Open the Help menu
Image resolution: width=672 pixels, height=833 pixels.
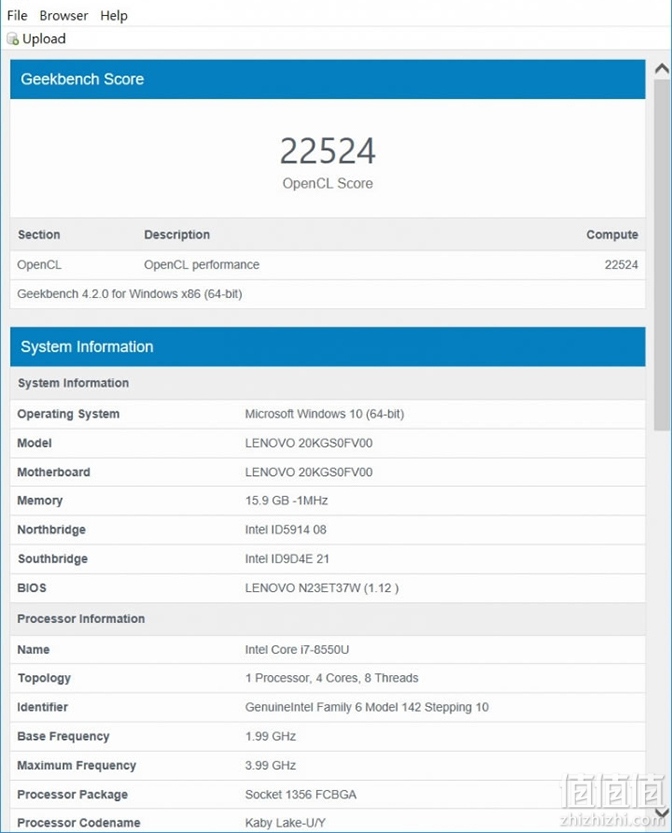tap(114, 15)
